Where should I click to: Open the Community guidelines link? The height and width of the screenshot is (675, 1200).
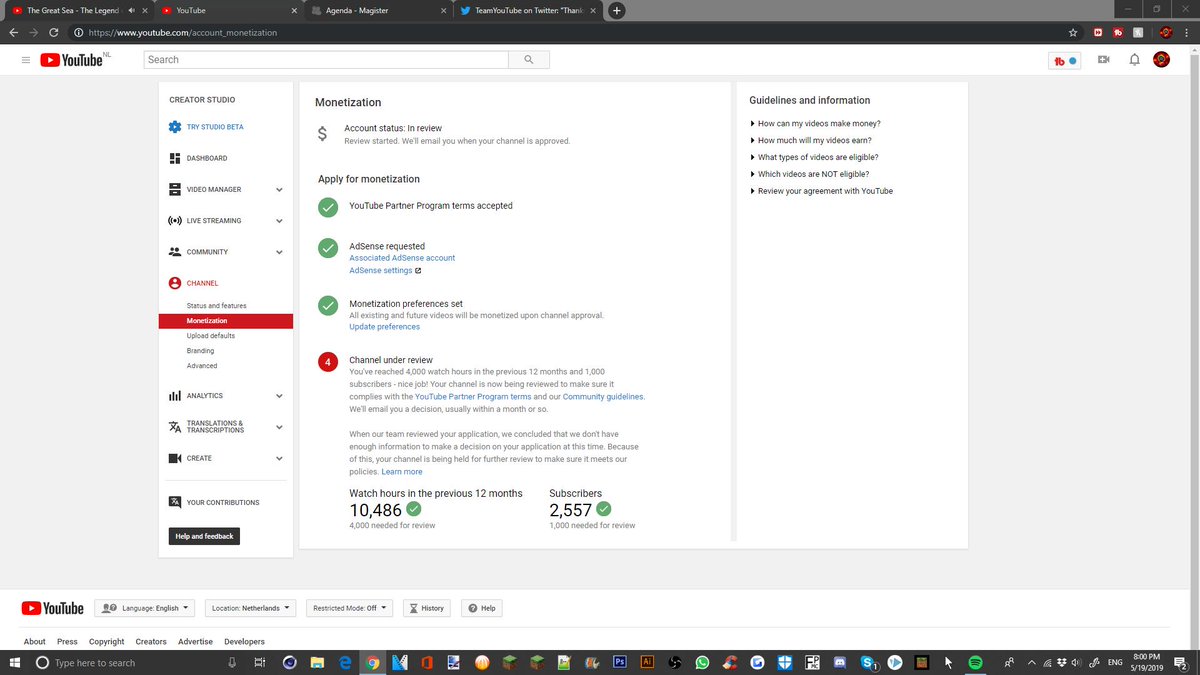pos(603,397)
